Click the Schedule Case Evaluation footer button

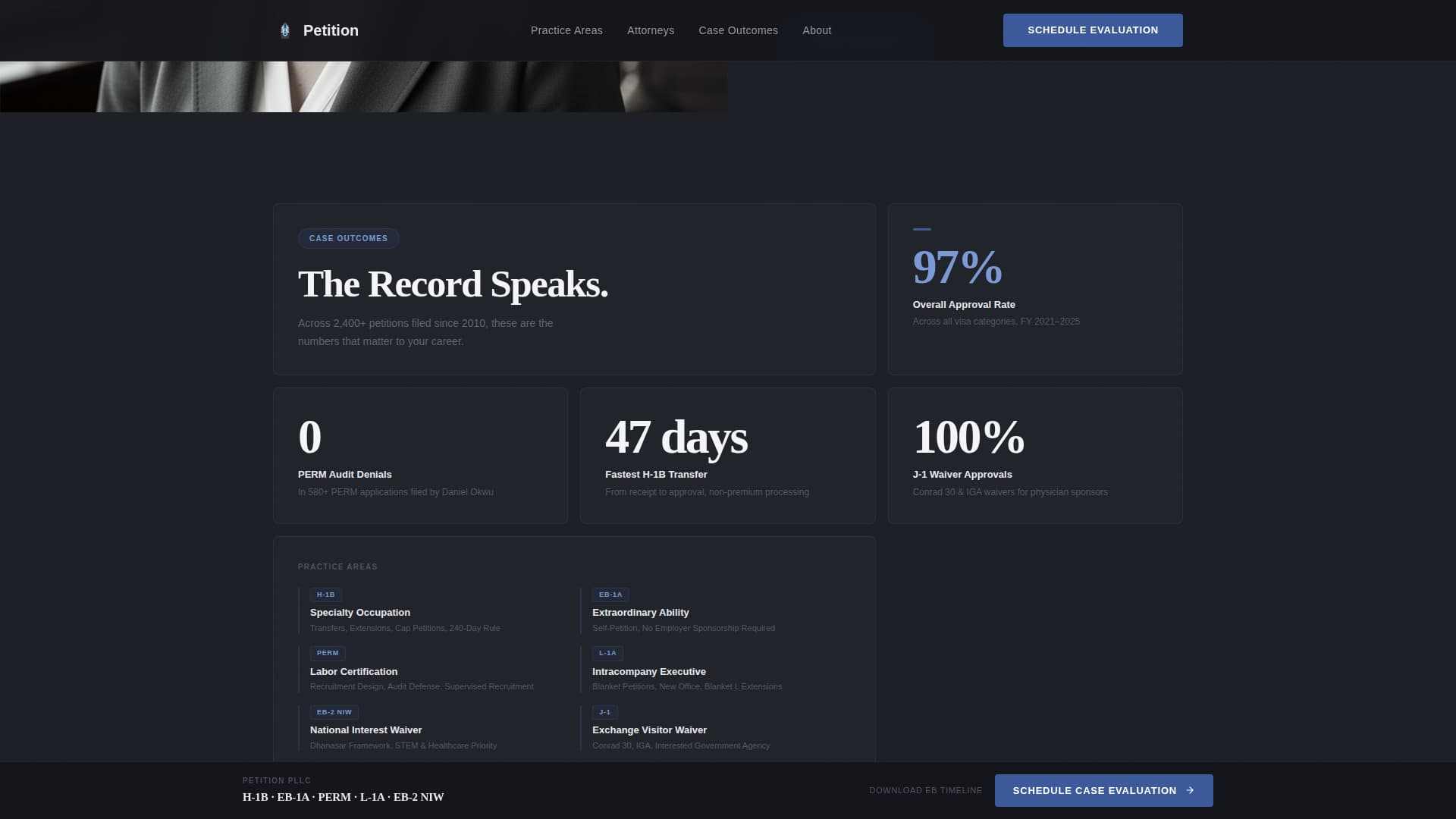(1103, 790)
